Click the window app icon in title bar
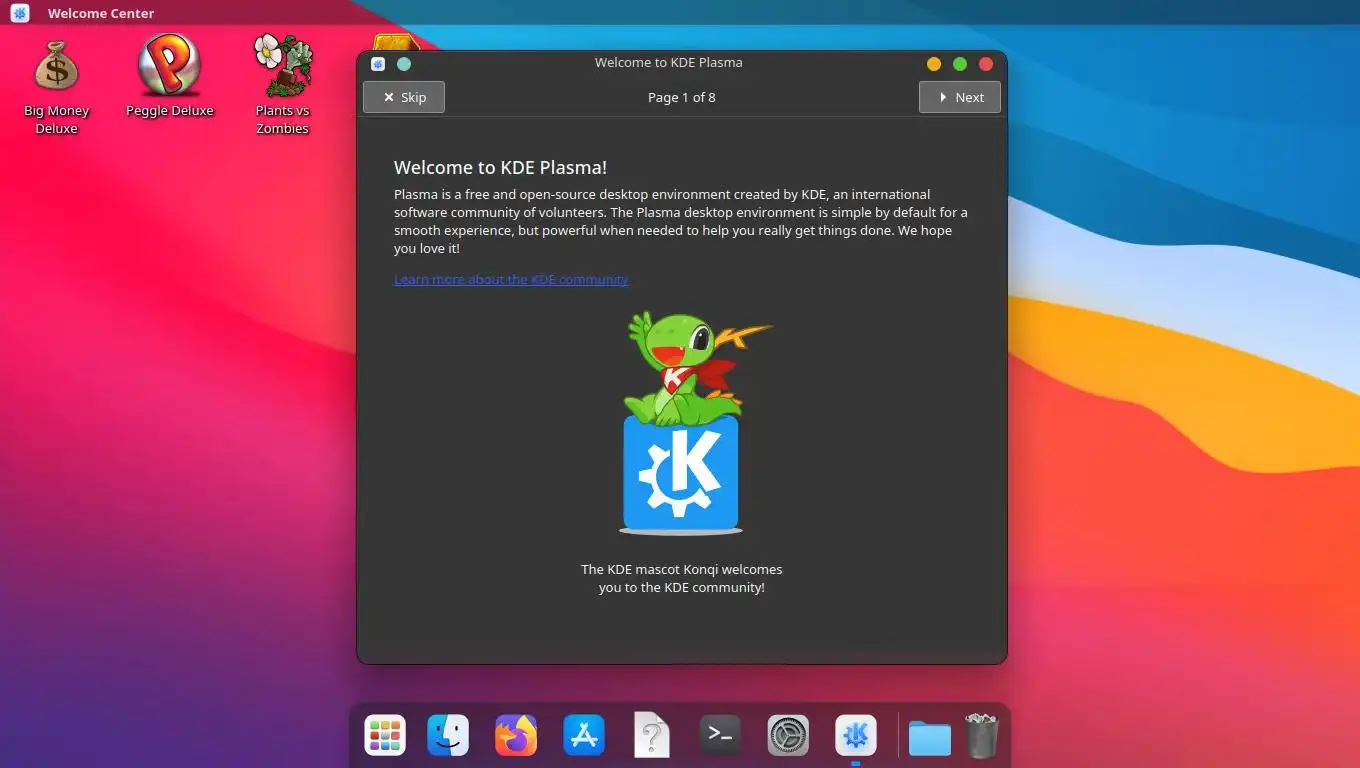 tap(378, 63)
